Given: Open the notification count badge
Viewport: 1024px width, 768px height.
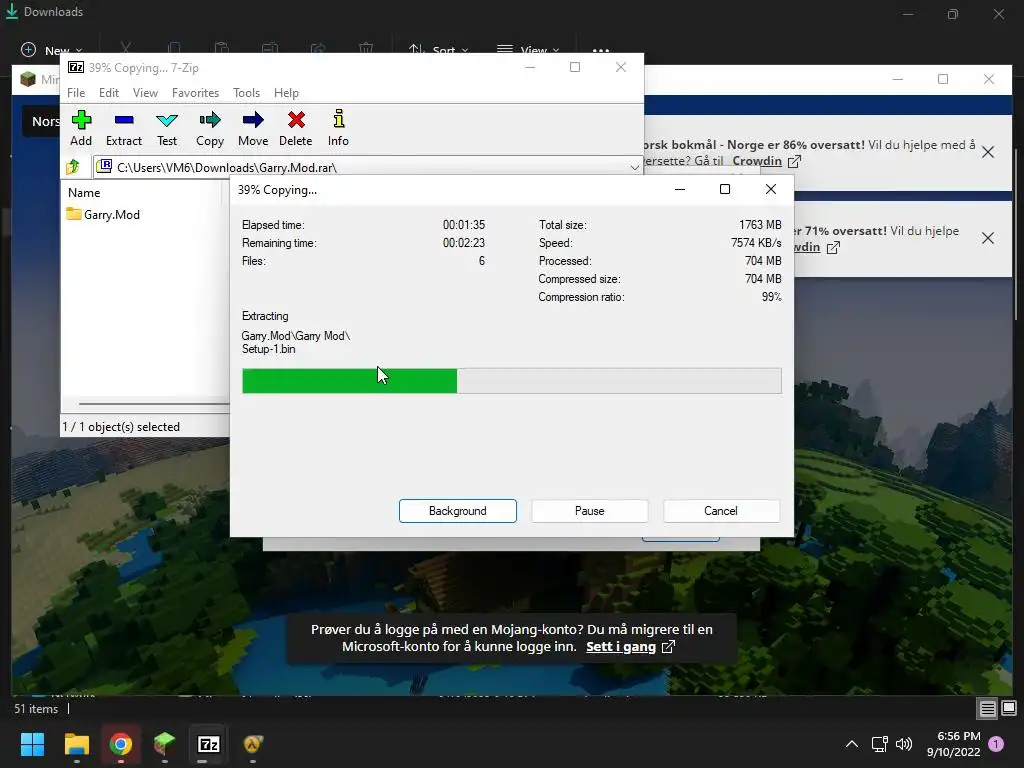Looking at the screenshot, I should (x=996, y=744).
